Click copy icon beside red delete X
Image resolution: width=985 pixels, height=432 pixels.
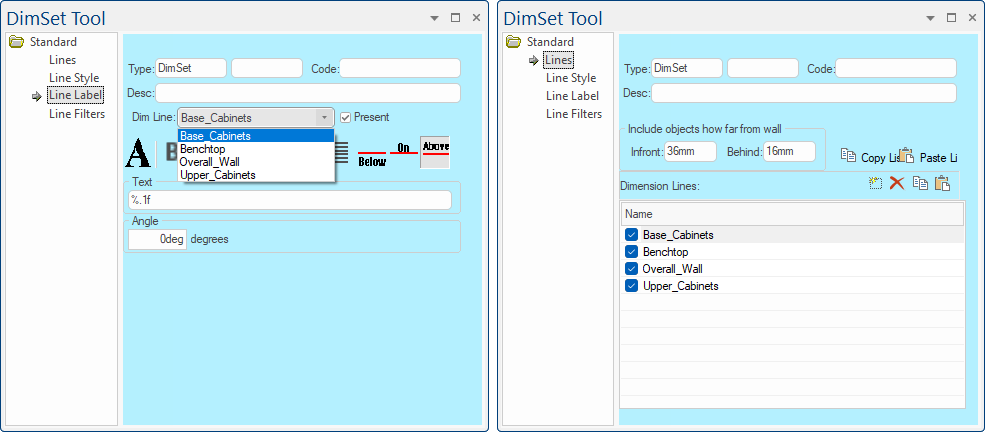(x=919, y=184)
